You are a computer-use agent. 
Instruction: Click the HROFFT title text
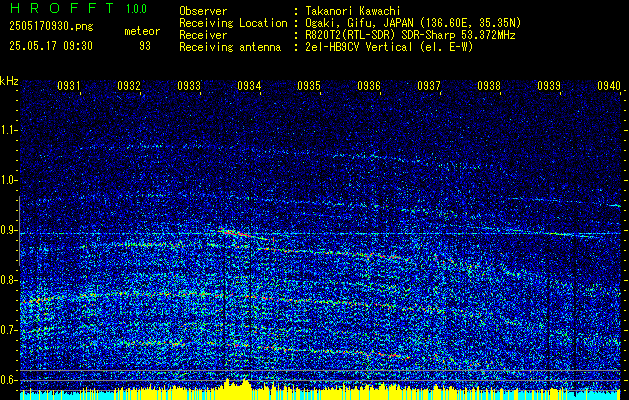click(62, 8)
